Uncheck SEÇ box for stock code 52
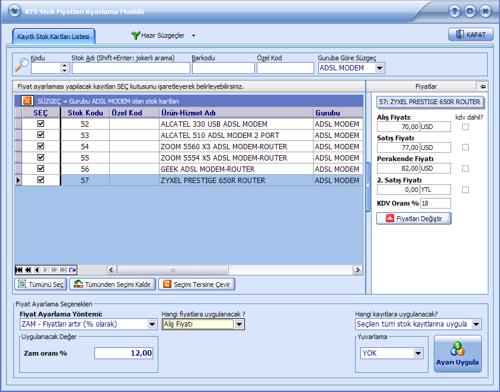500x392 pixels. (41, 124)
